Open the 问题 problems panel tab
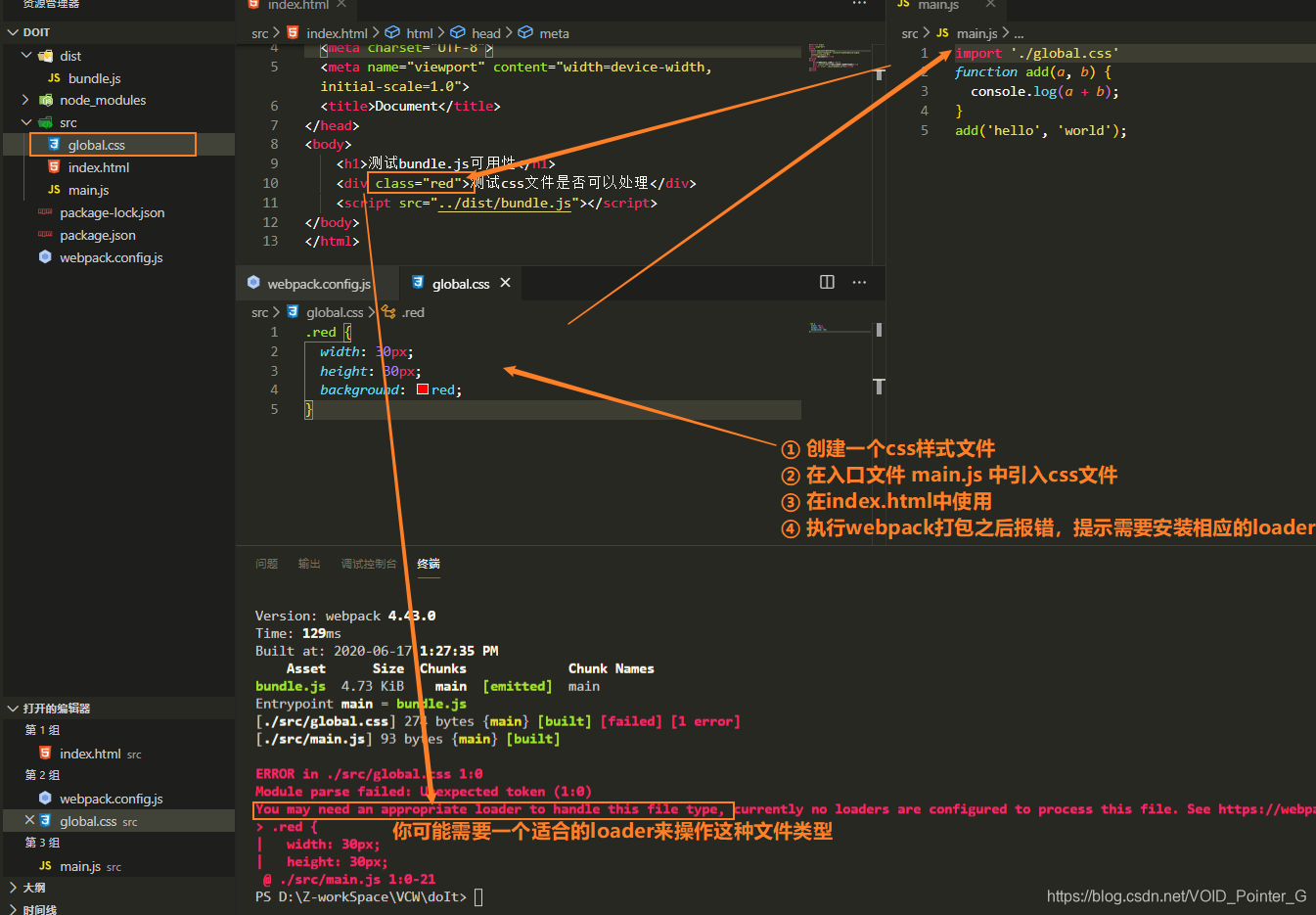 (x=266, y=564)
